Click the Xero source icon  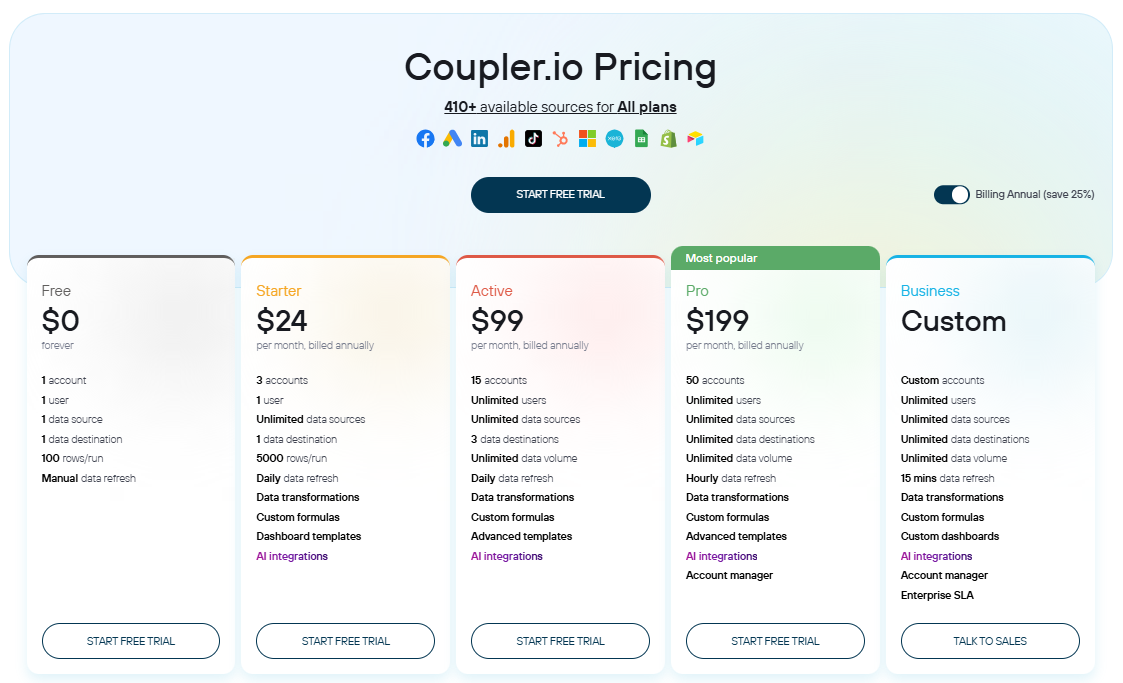[x=614, y=139]
